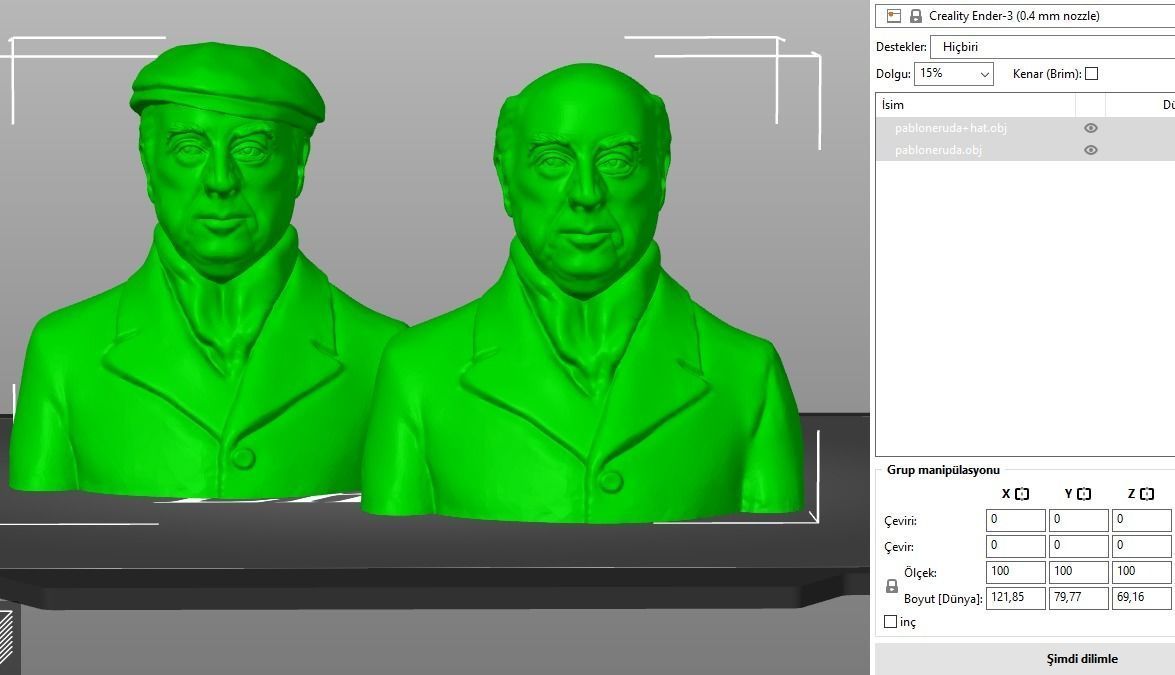Click the Çevir Y rotation field
The width and height of the screenshot is (1175, 675).
pos(1078,546)
